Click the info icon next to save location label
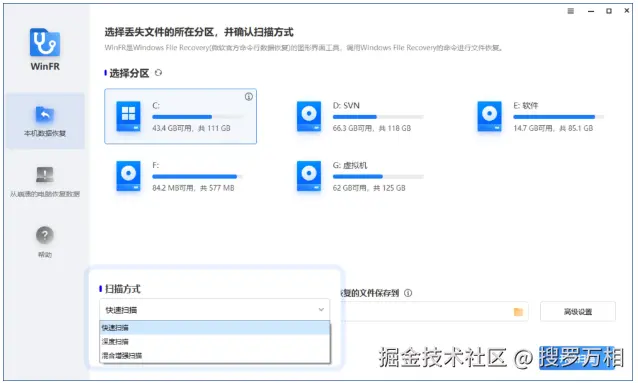The height and width of the screenshot is (383, 638). (x=408, y=293)
